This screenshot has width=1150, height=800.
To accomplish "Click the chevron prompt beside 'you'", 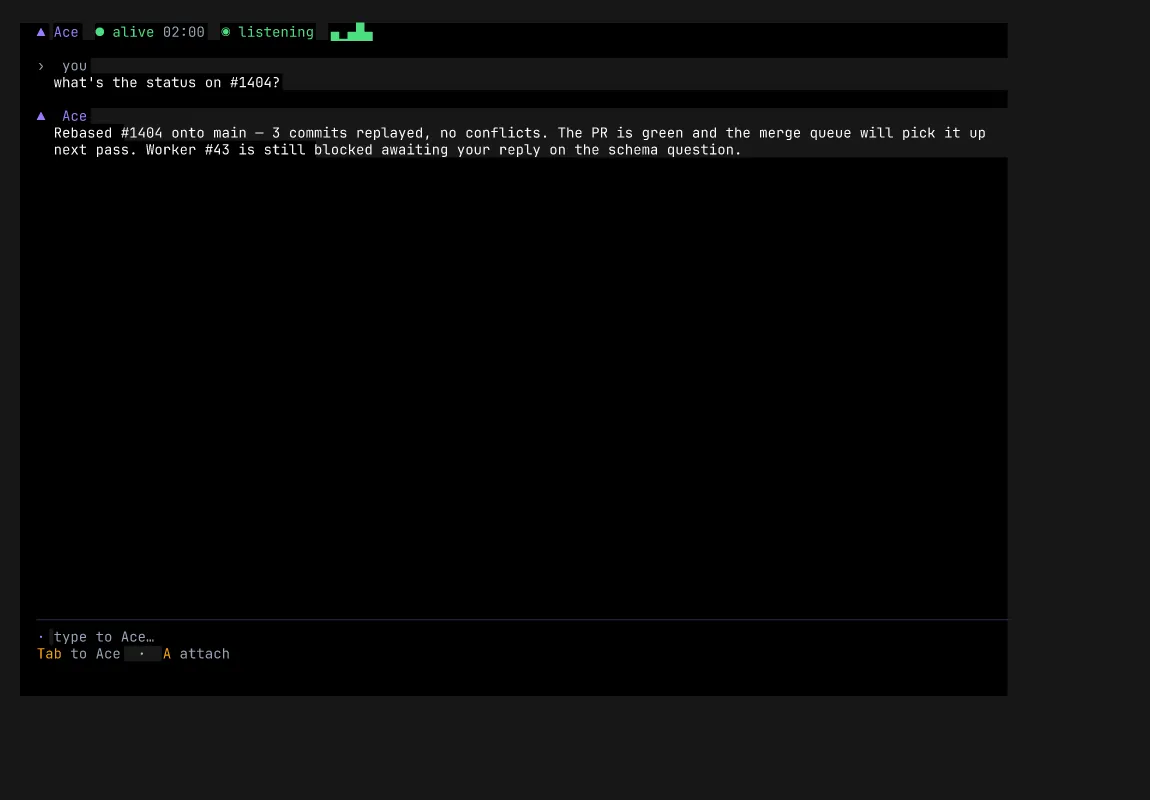I will coord(41,66).
